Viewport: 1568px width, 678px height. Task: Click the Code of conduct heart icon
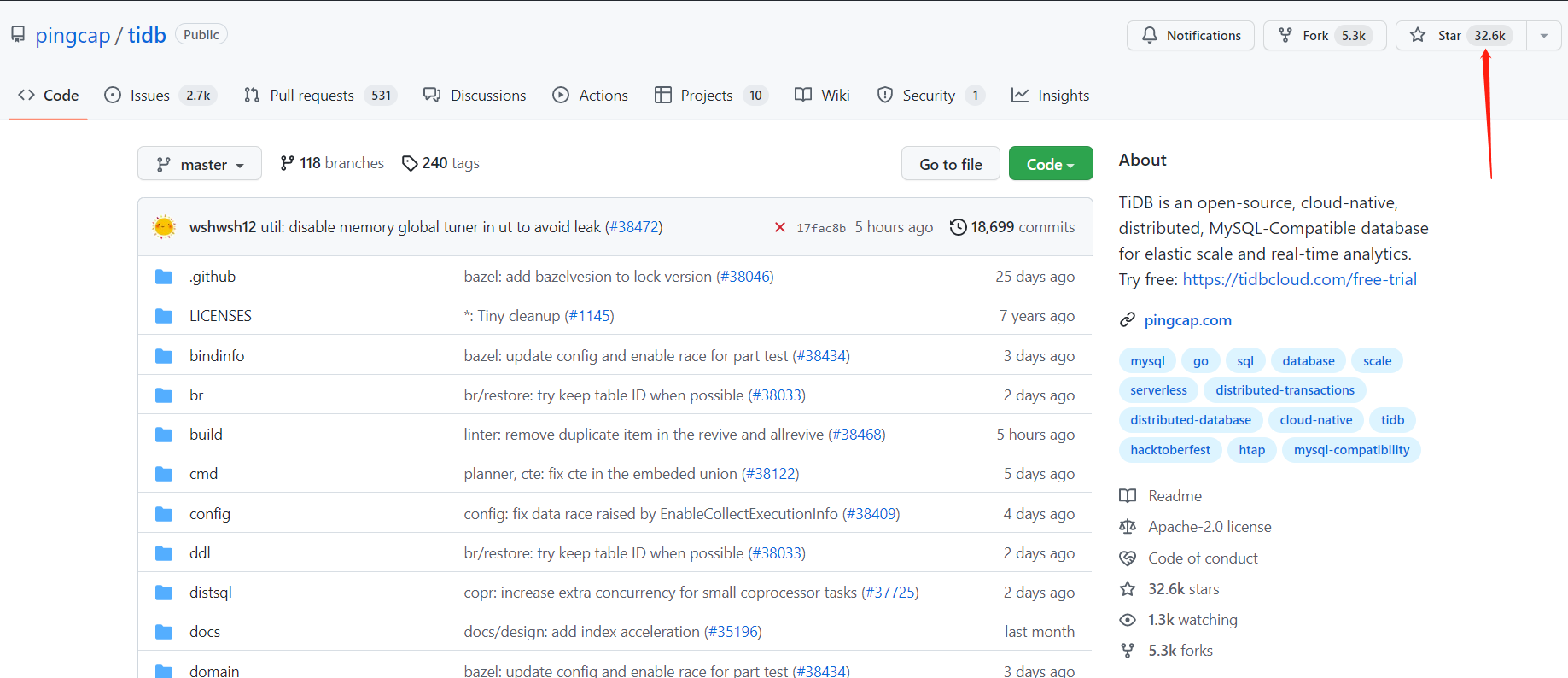pos(1128,558)
